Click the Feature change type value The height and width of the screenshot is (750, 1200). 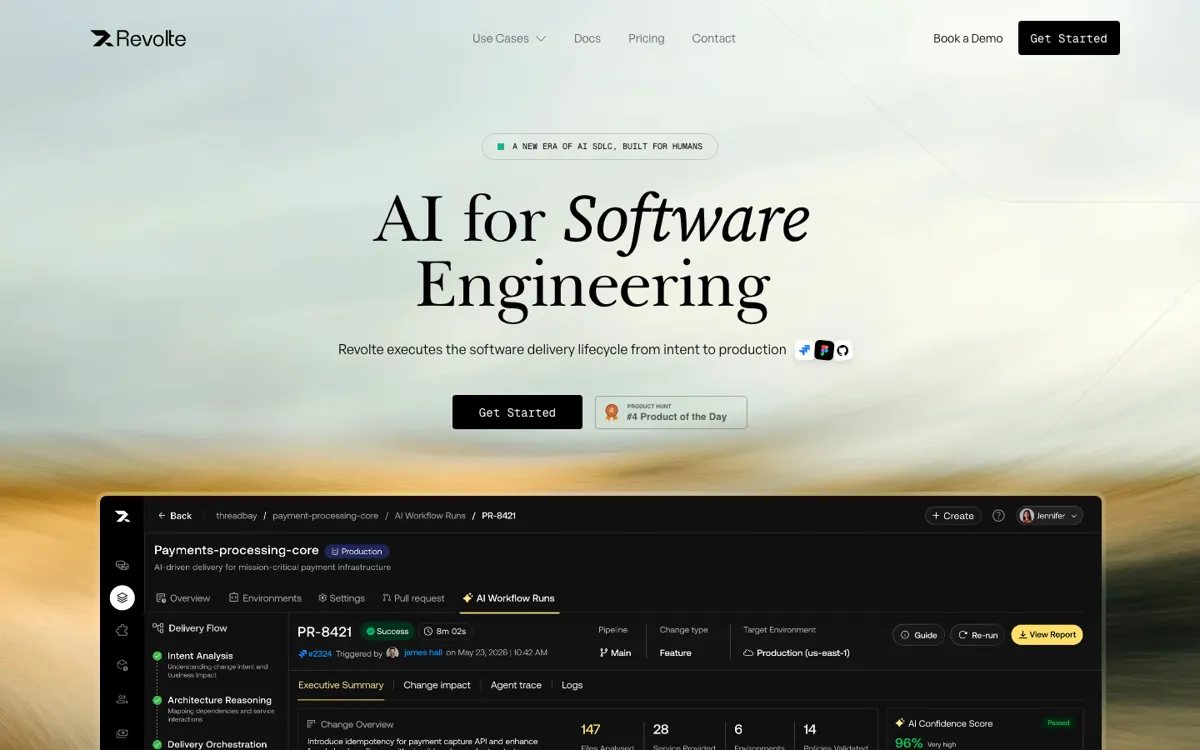(x=675, y=653)
